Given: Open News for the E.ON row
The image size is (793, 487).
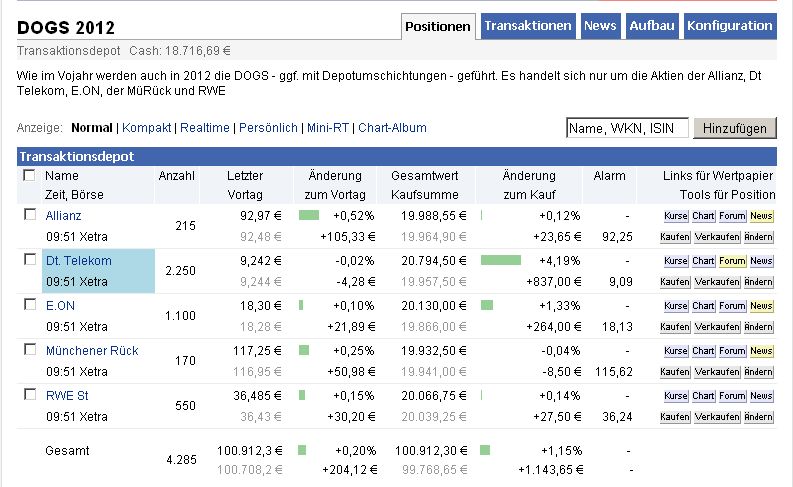Looking at the screenshot, I should click(x=761, y=306).
